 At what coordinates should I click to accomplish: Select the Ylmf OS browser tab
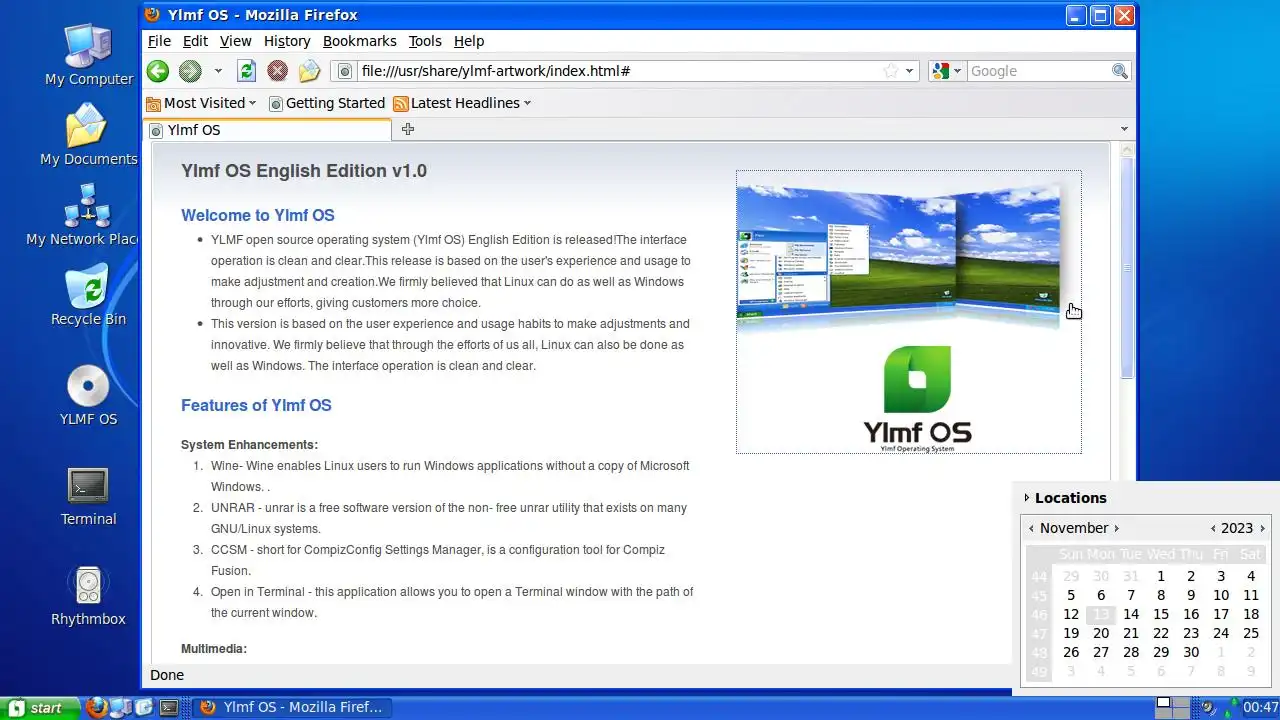pos(268,130)
